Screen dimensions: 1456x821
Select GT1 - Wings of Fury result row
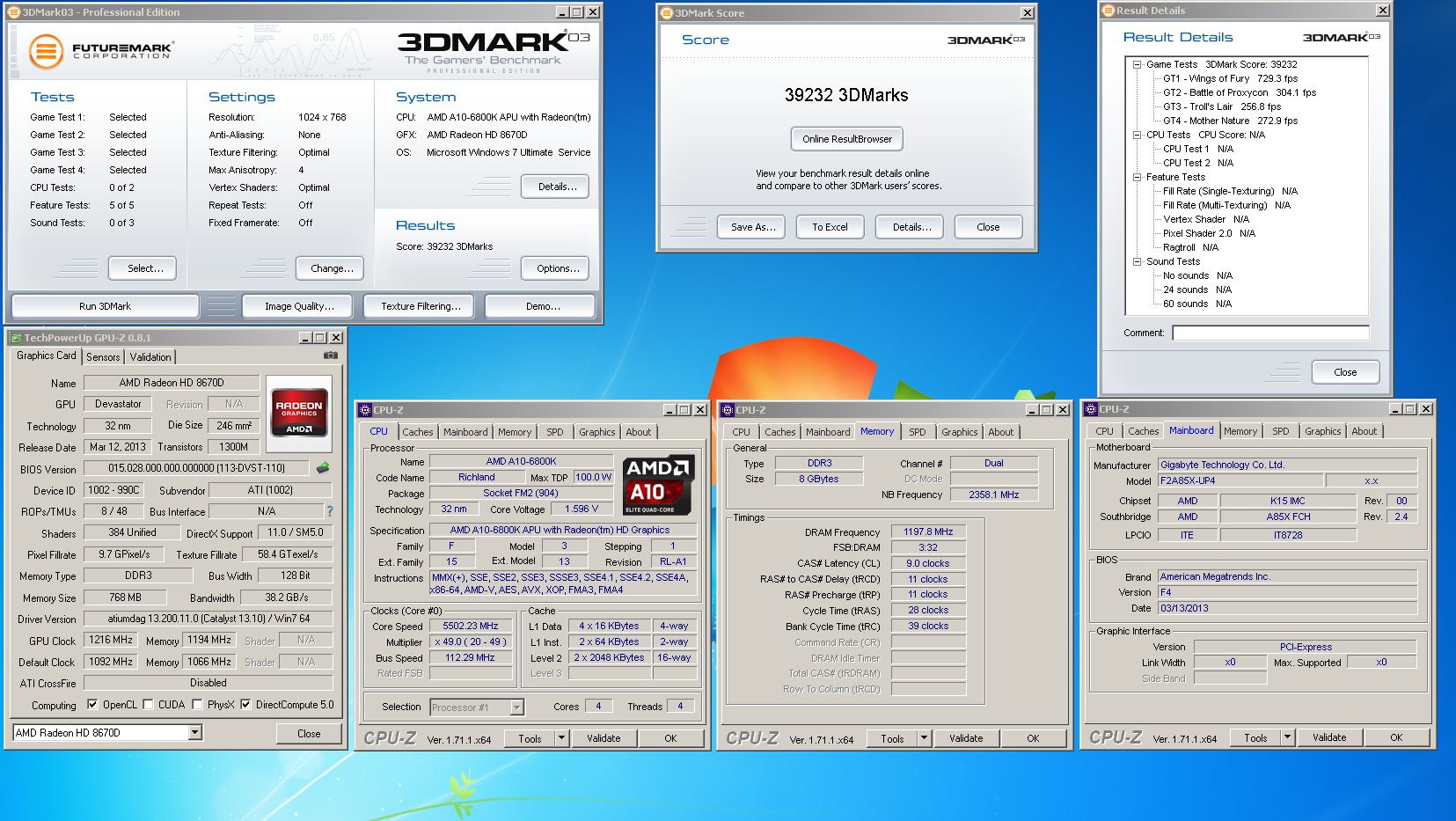1230,78
